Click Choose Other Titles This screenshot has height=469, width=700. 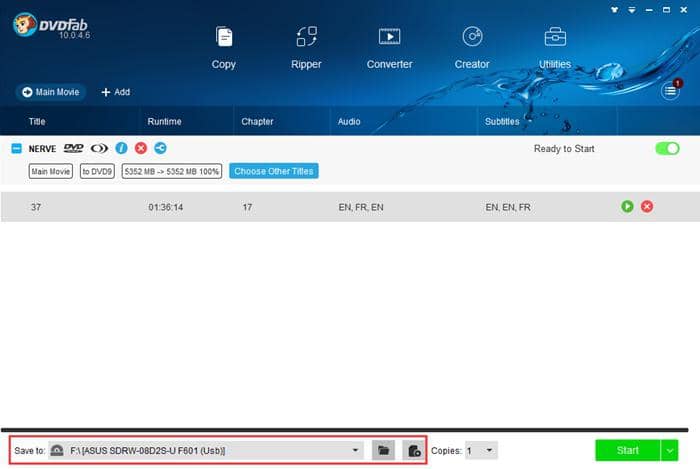(x=274, y=171)
